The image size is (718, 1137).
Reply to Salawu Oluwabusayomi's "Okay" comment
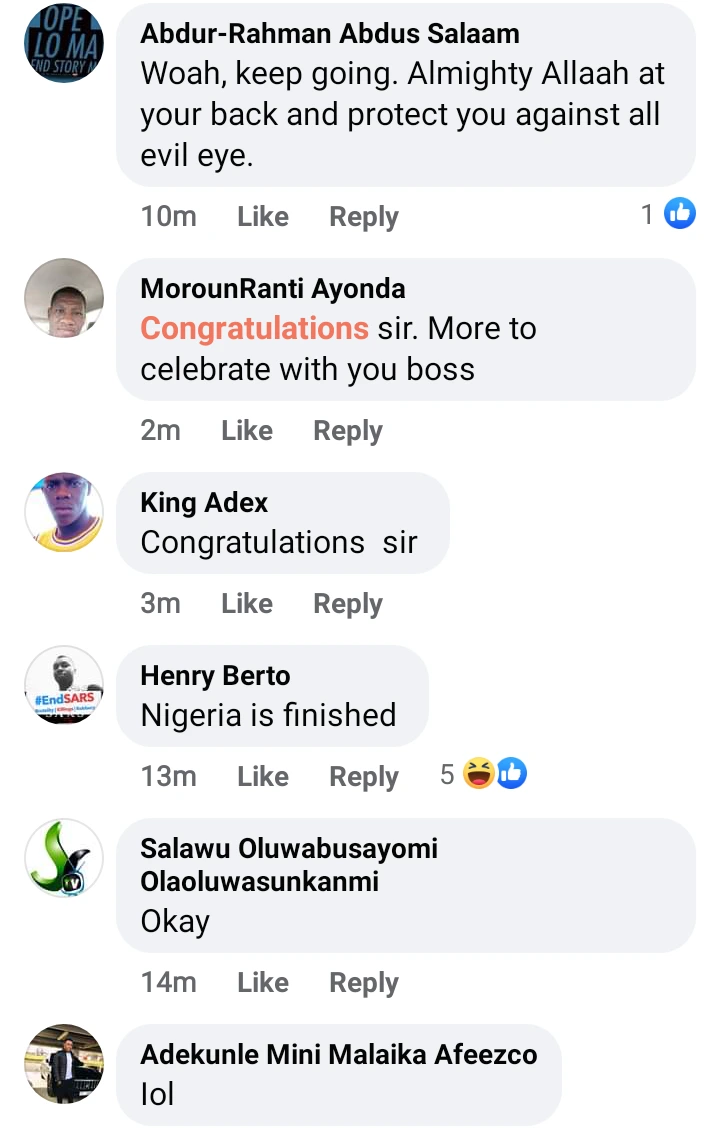(364, 983)
